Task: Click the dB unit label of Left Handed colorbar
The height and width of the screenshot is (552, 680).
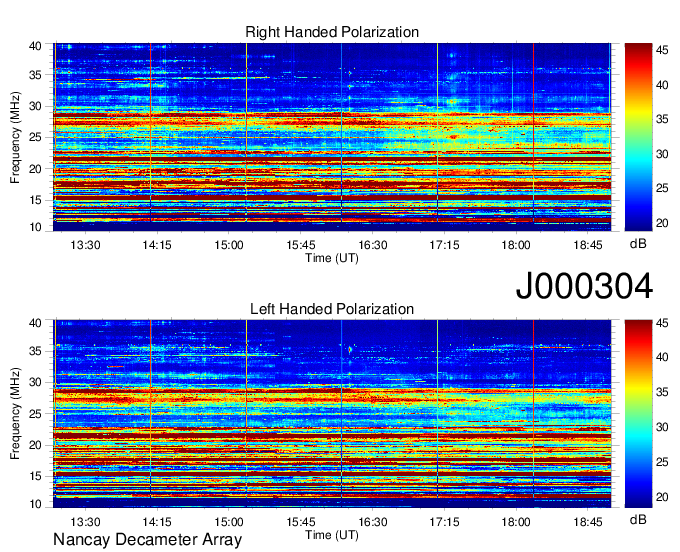Action: pos(638,520)
